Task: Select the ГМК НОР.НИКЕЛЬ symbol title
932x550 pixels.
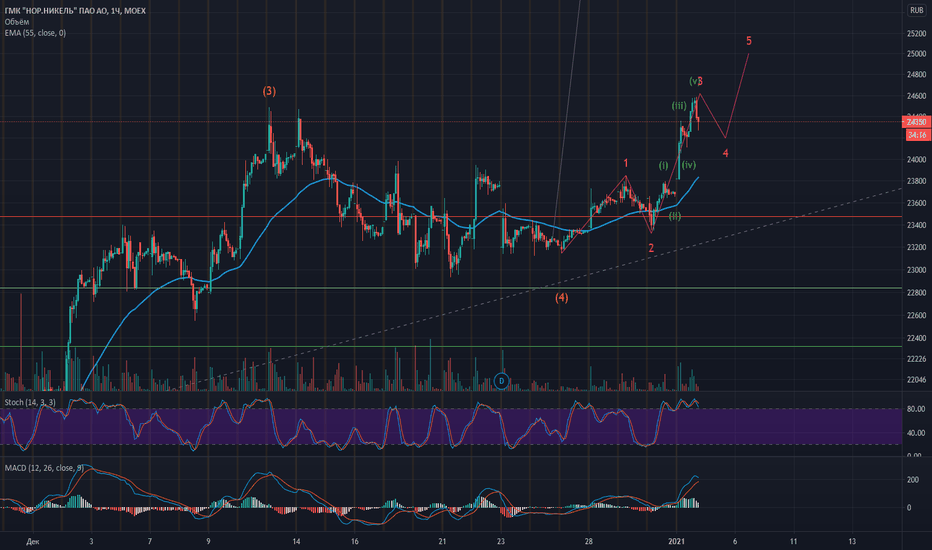Action: coord(75,11)
